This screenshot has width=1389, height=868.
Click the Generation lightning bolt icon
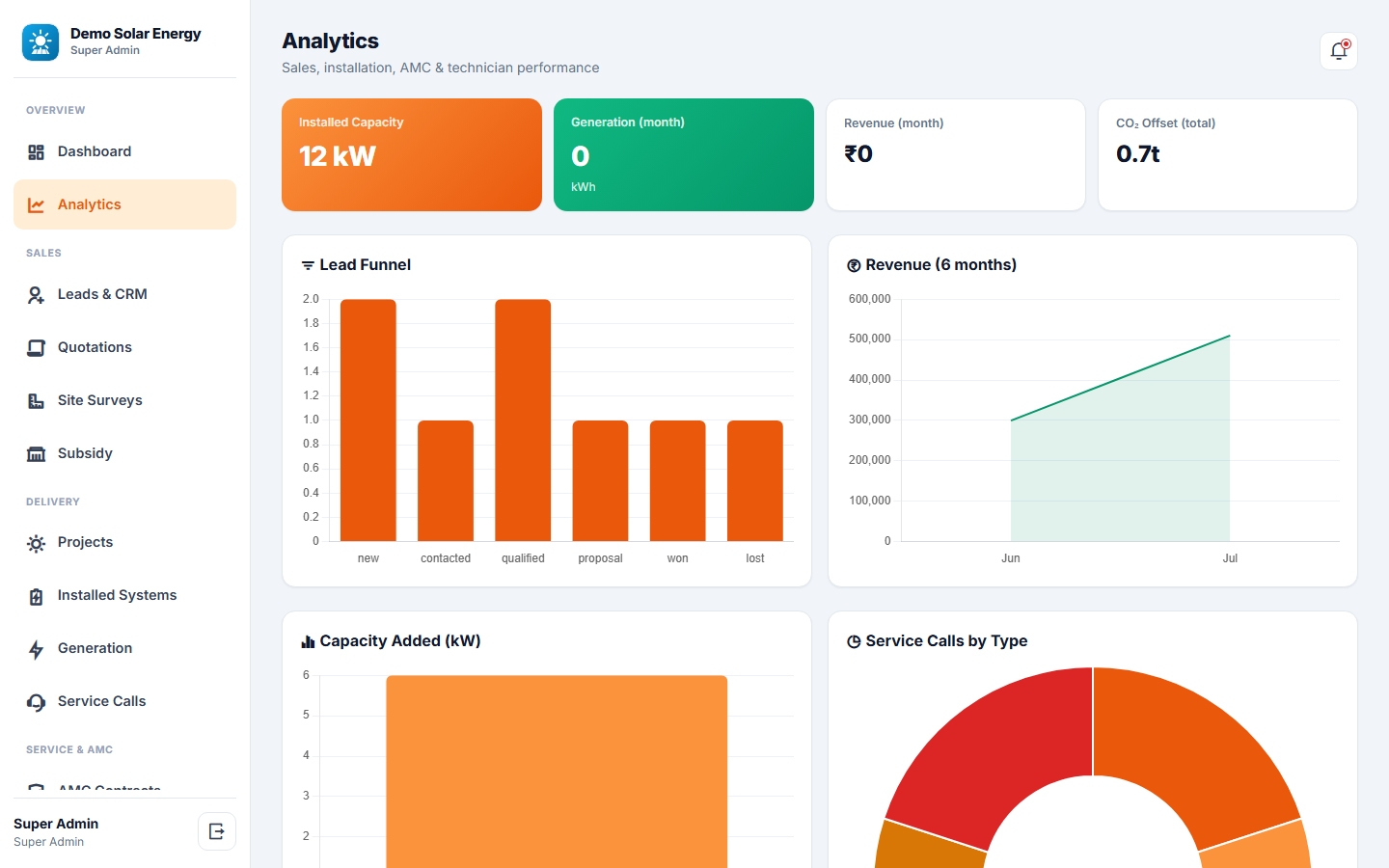click(x=36, y=650)
